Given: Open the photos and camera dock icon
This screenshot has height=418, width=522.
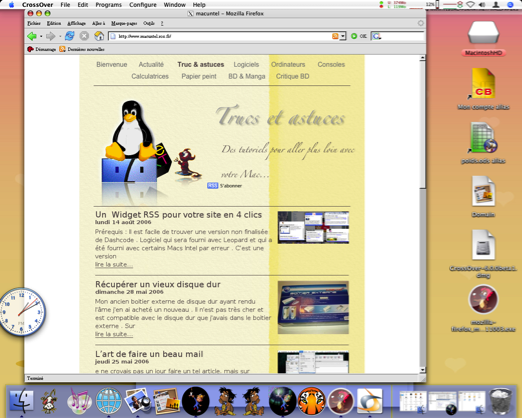Looking at the screenshot, I should tap(137, 401).
